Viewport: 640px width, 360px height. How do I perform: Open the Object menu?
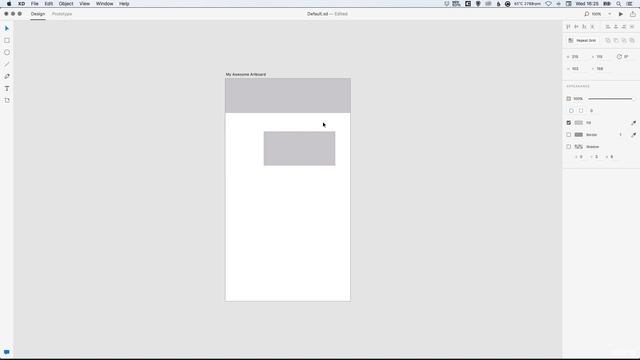pos(66,4)
